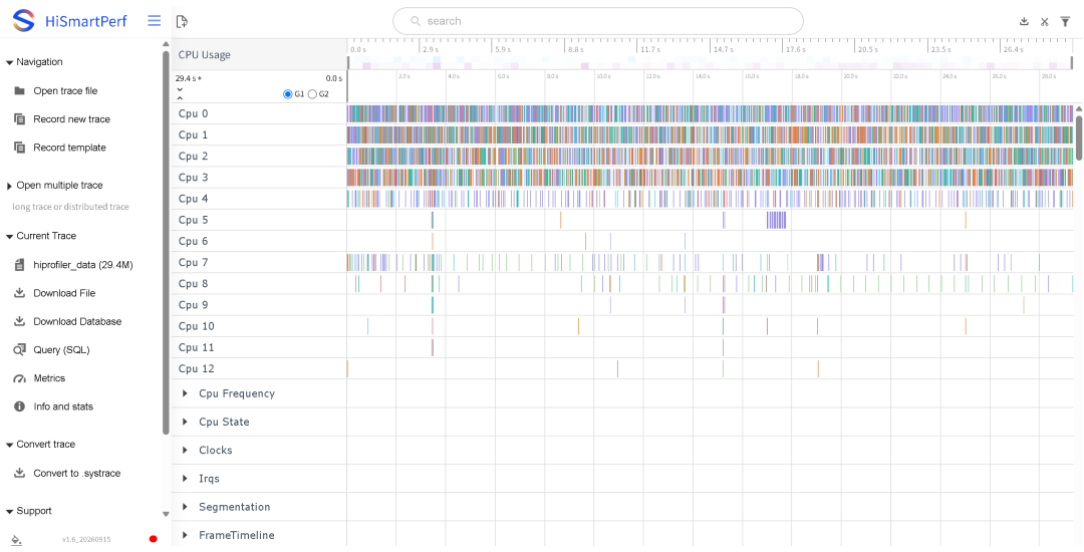Collapse the Support section
The height and width of the screenshot is (552, 1084).
tap(10, 511)
